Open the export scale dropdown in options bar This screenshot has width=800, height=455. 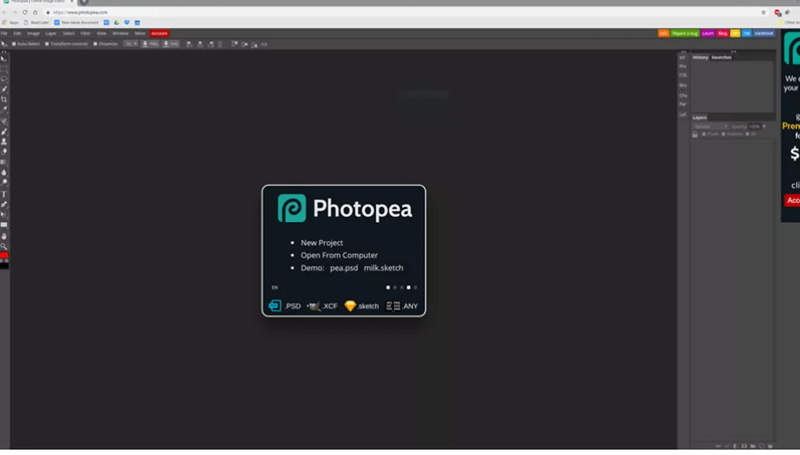click(x=131, y=44)
